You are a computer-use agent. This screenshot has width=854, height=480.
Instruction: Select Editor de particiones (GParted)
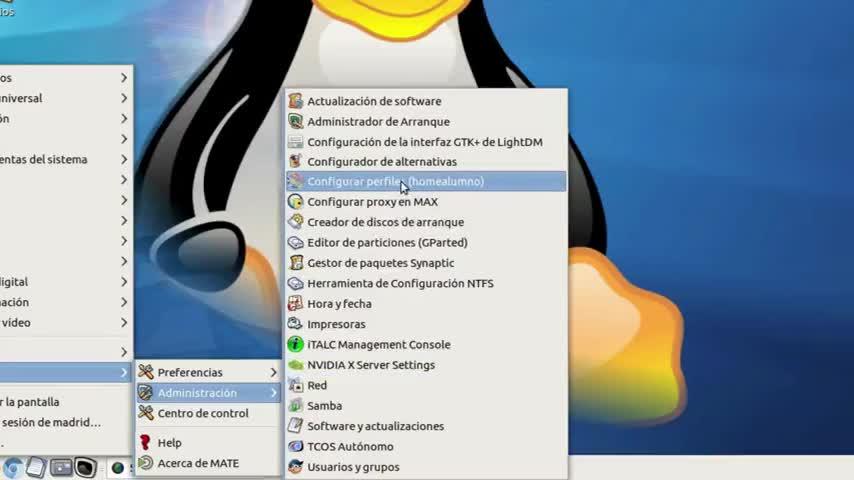[x=426, y=242]
